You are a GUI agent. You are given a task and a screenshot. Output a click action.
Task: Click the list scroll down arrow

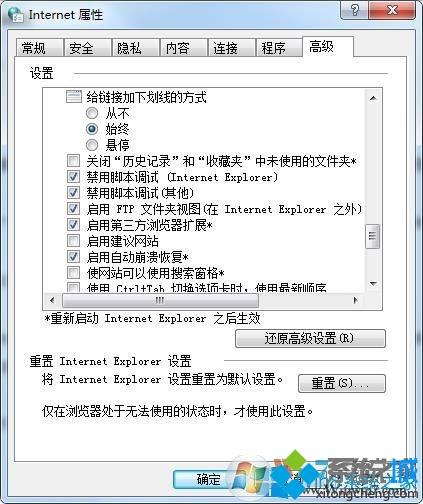(373, 284)
